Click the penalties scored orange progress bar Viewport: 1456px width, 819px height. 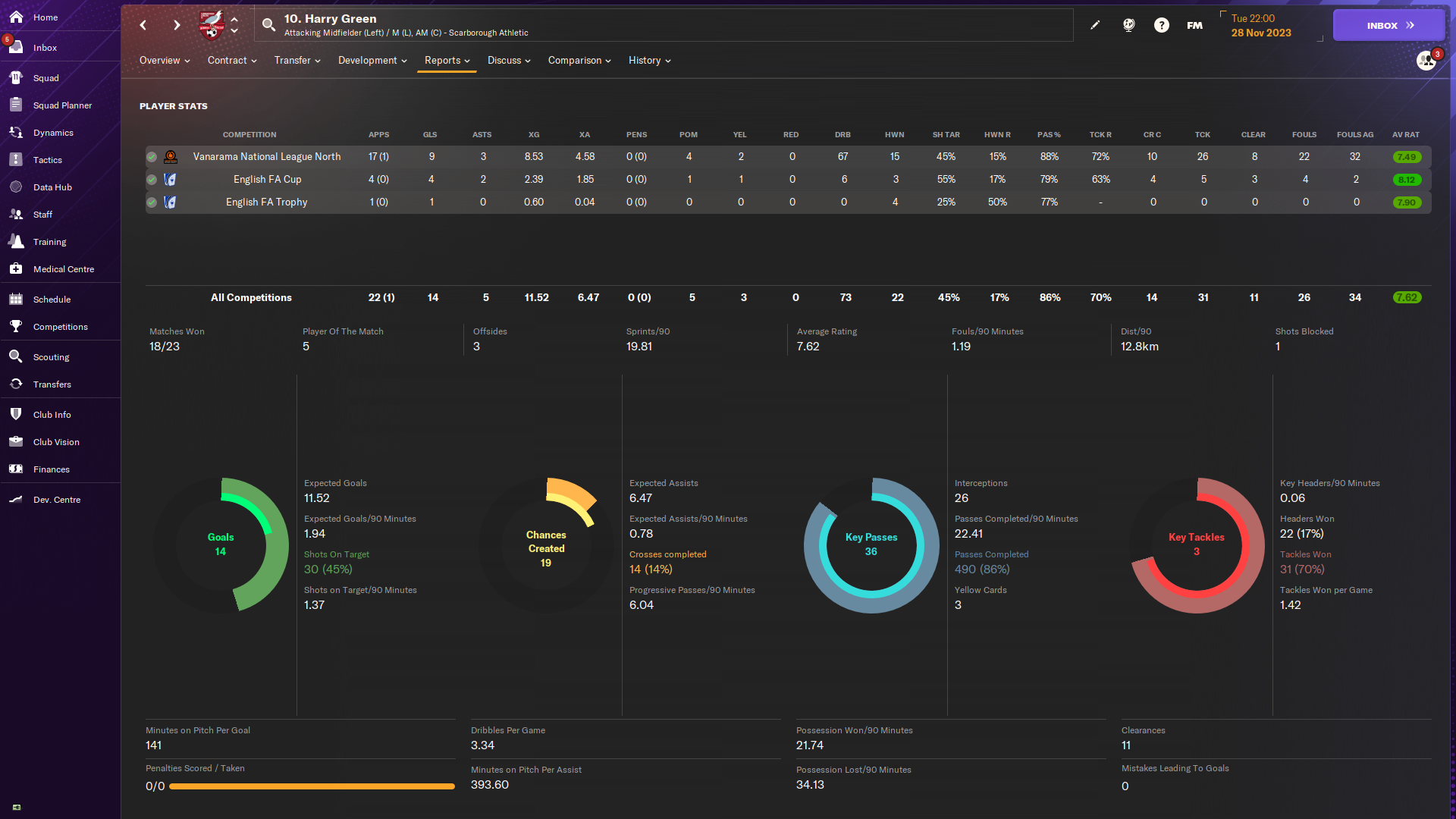(312, 786)
